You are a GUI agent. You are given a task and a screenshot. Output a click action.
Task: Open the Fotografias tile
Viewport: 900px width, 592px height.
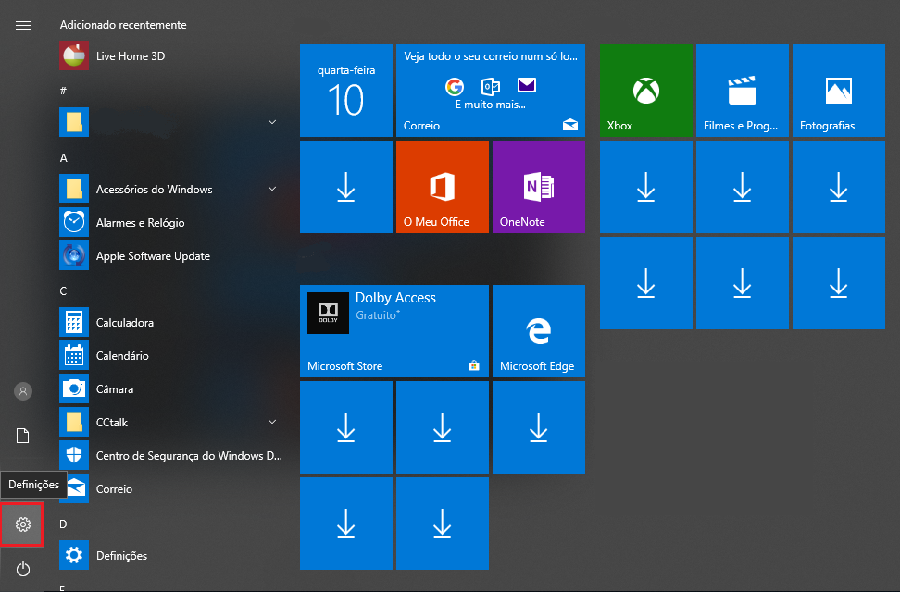point(839,90)
